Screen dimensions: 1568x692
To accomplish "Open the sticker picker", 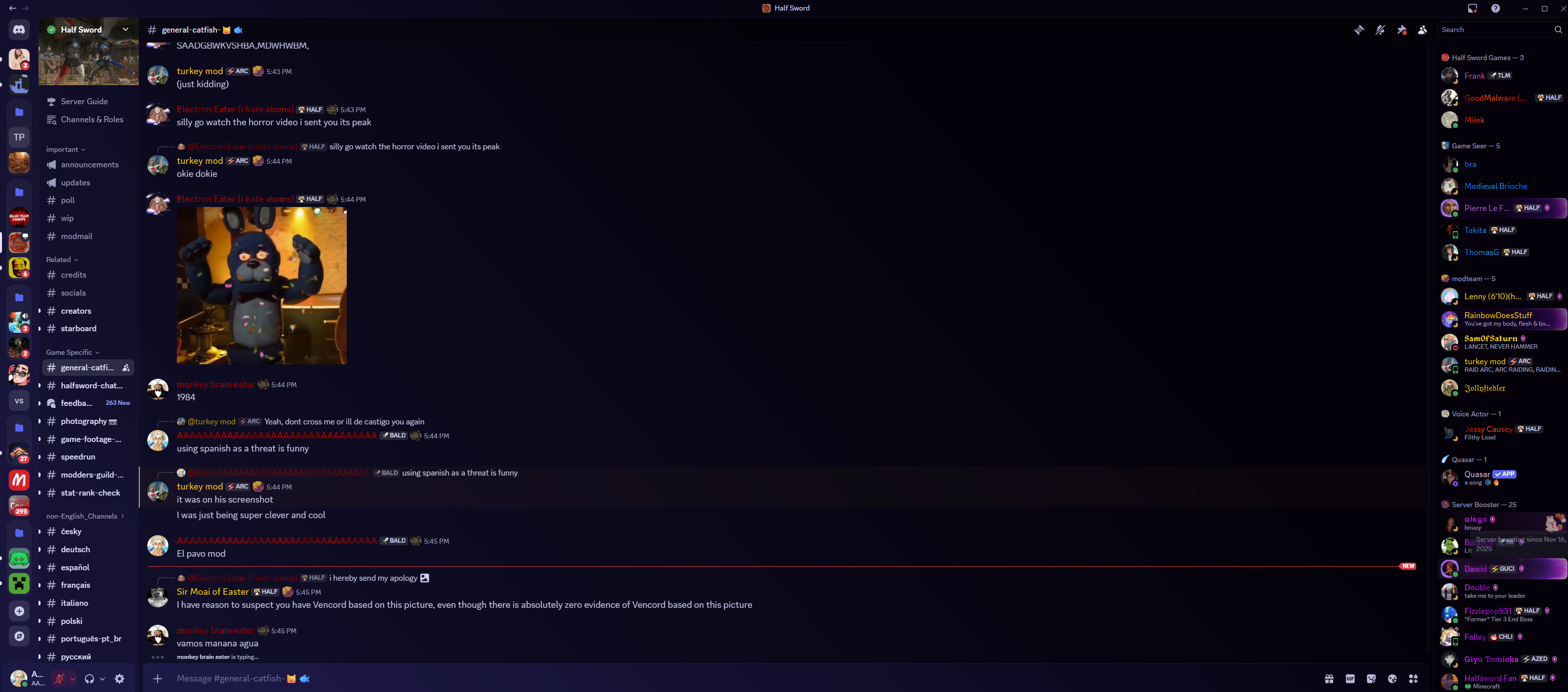I will [1372, 678].
